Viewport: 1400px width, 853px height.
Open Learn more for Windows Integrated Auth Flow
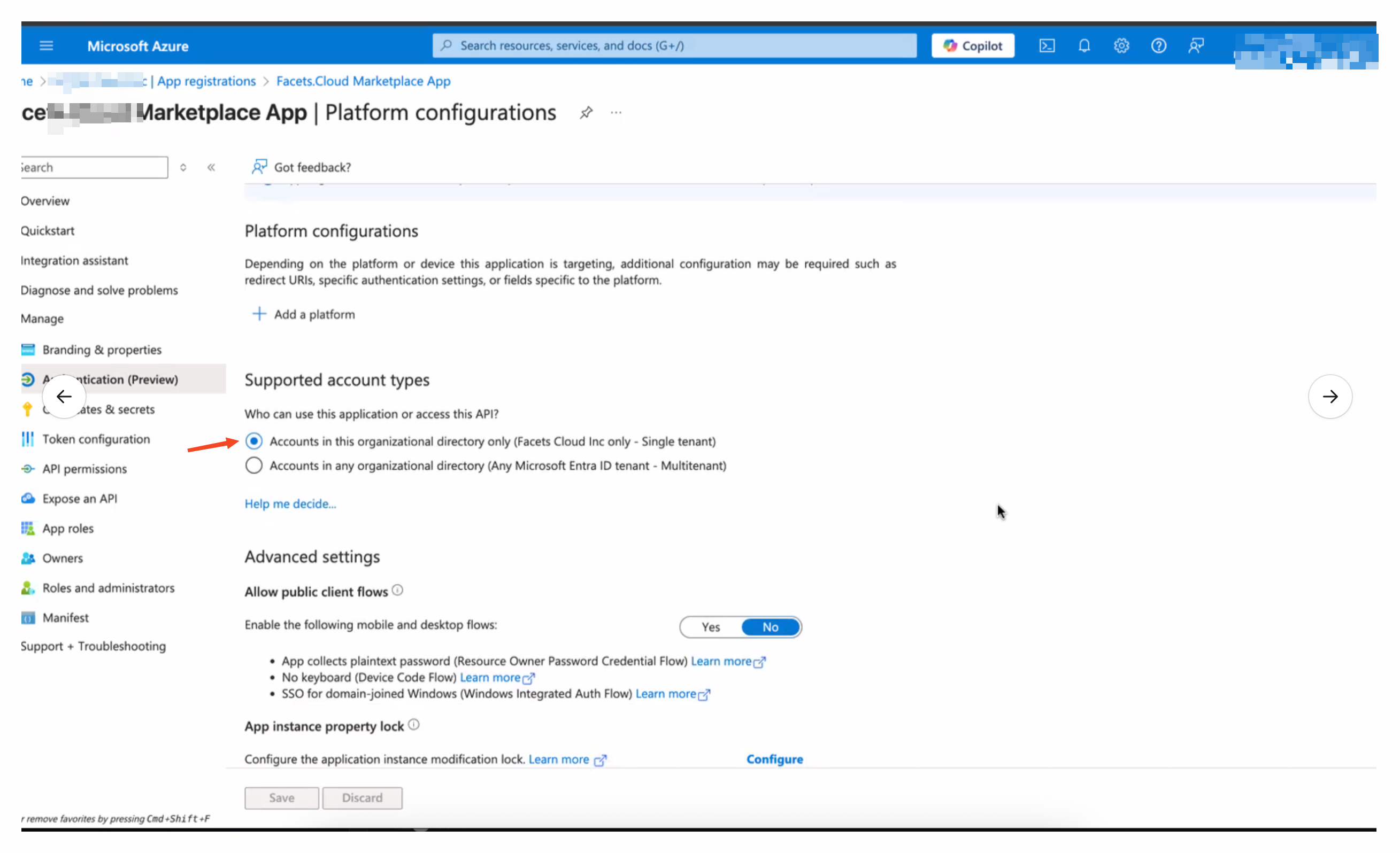(673, 694)
